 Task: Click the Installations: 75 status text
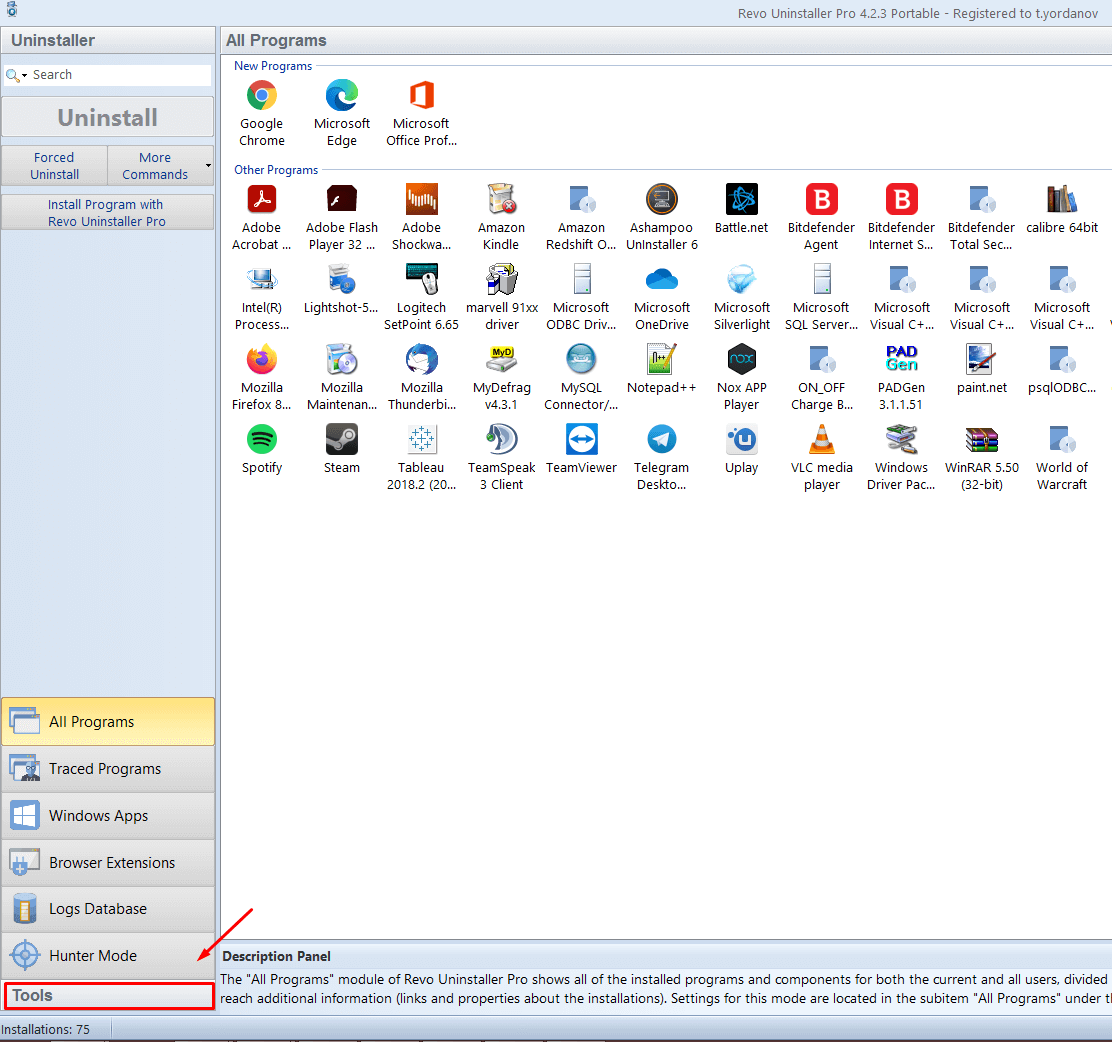[45, 1029]
